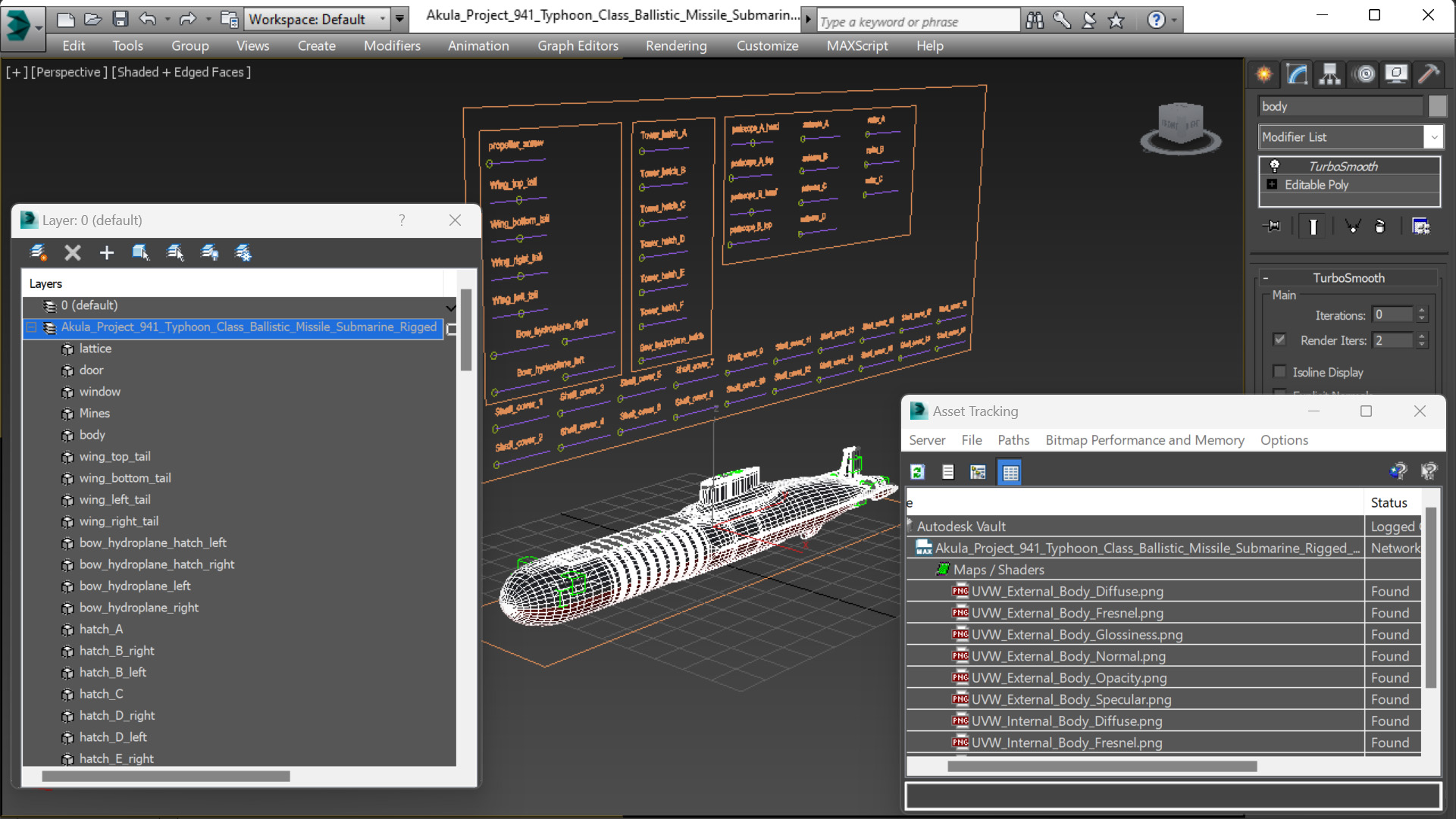The height and width of the screenshot is (819, 1456).
Task: Click the Undo arrow icon
Action: click(x=148, y=19)
